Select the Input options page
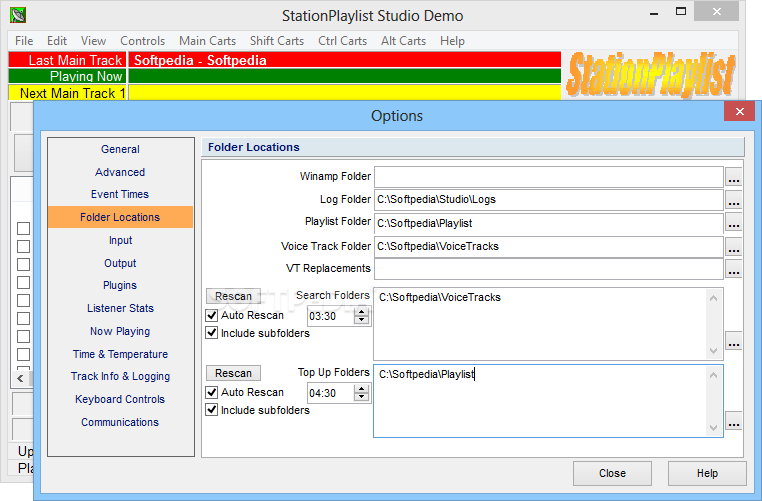The image size is (762, 501). 120,240
